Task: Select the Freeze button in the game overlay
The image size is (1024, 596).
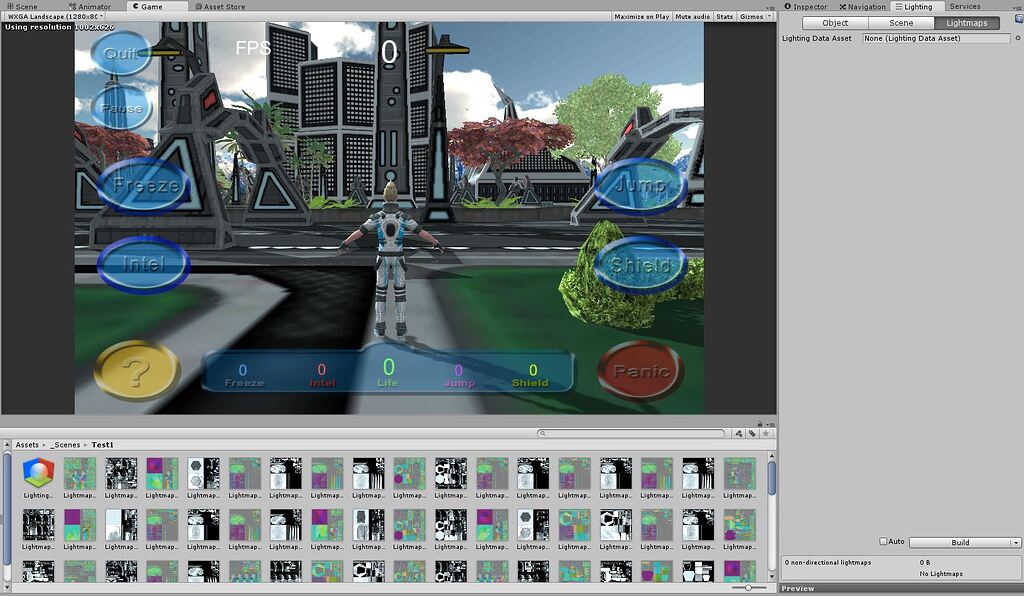Action: [x=144, y=185]
